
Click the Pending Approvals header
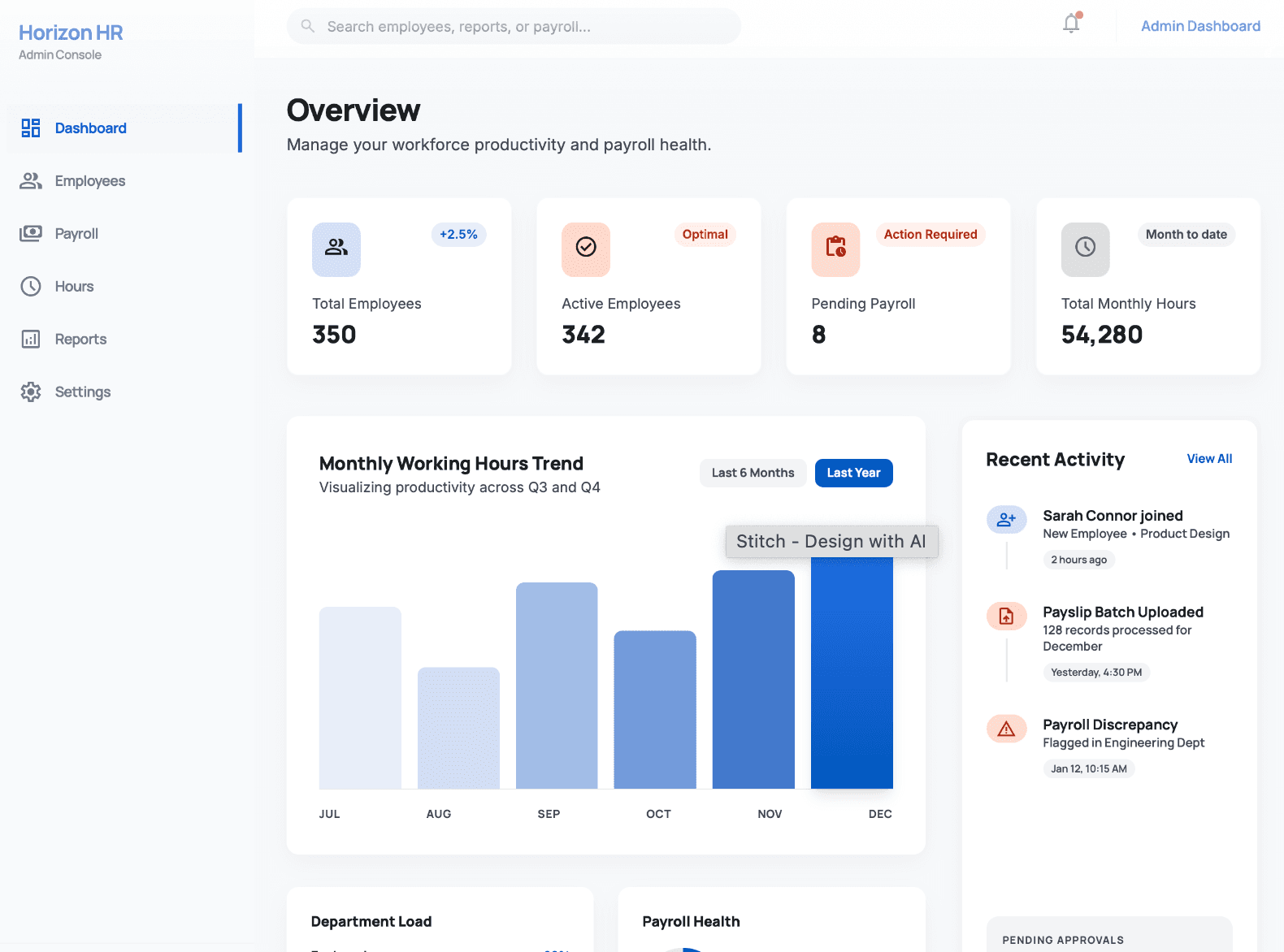click(1063, 940)
